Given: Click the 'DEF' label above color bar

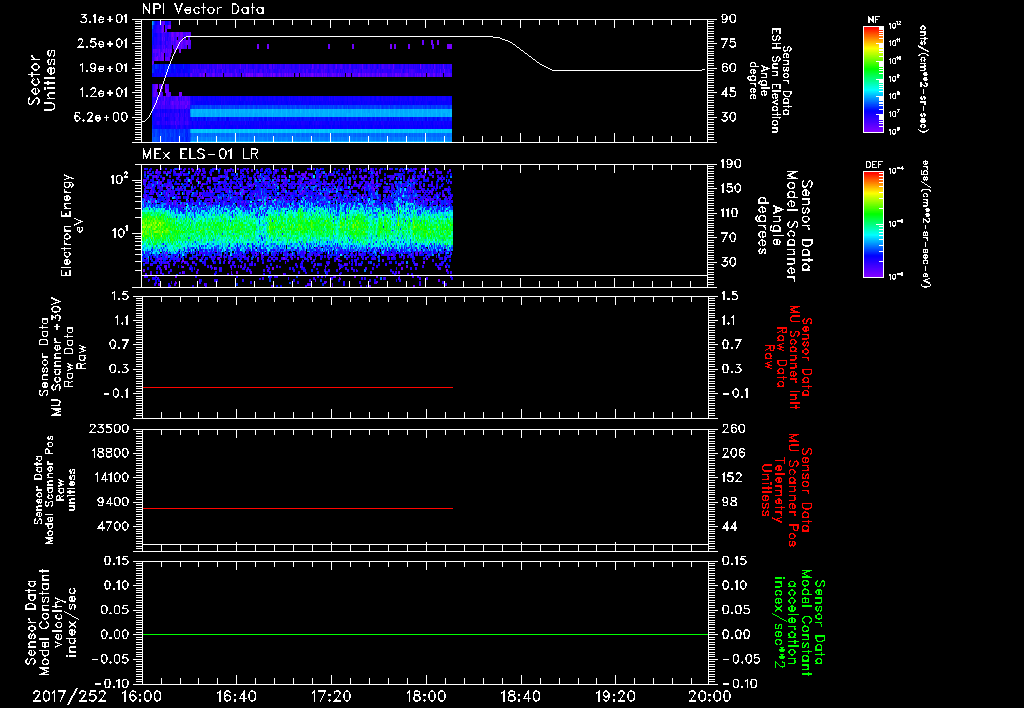Looking at the screenshot, I should point(873,165).
